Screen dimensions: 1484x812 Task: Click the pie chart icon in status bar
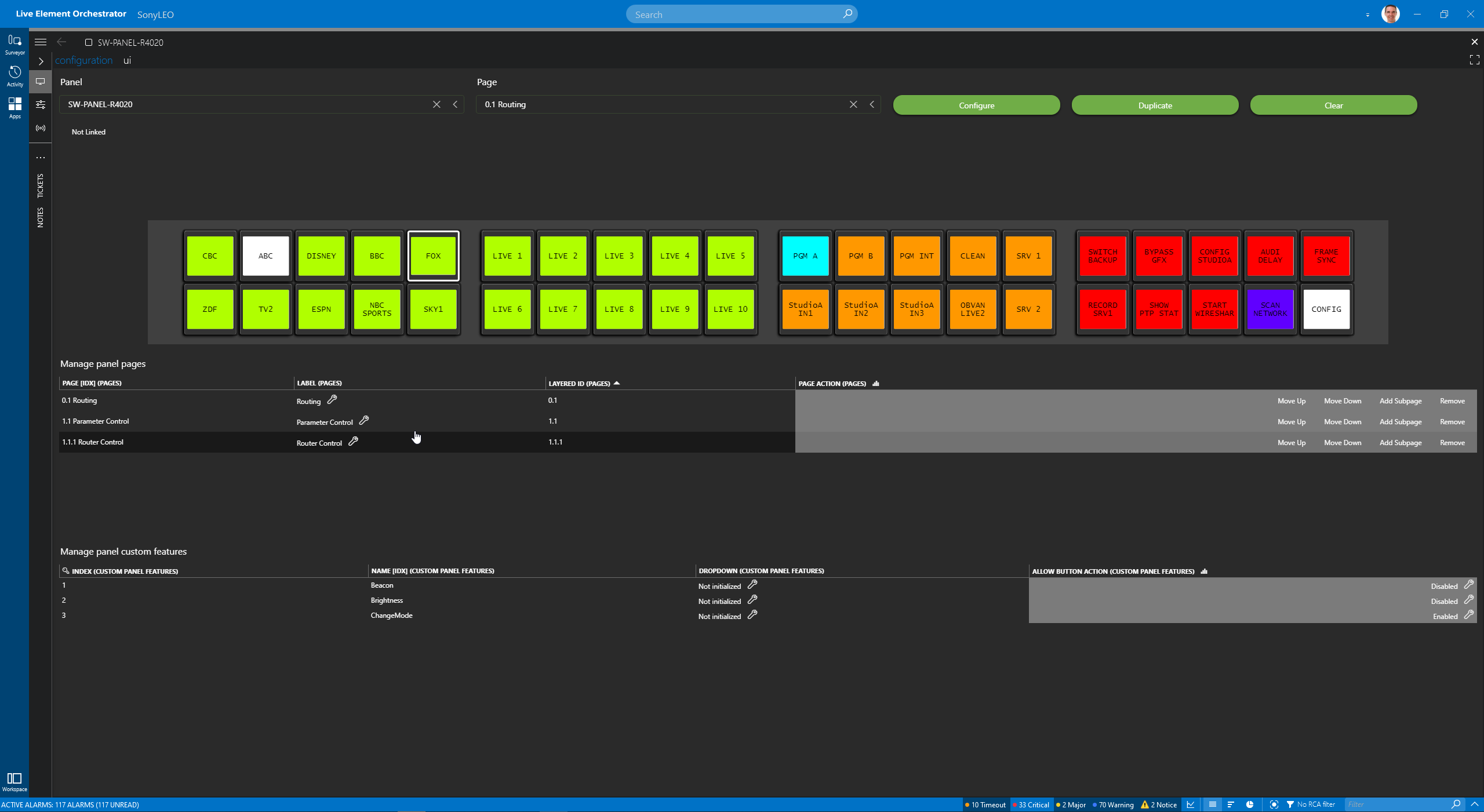coord(1250,804)
